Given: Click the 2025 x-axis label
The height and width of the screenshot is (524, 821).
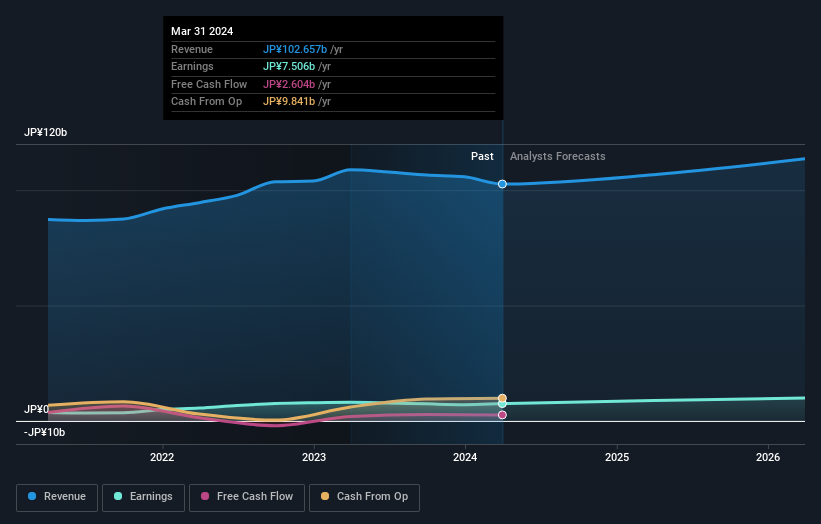Looking at the screenshot, I should [x=617, y=458].
